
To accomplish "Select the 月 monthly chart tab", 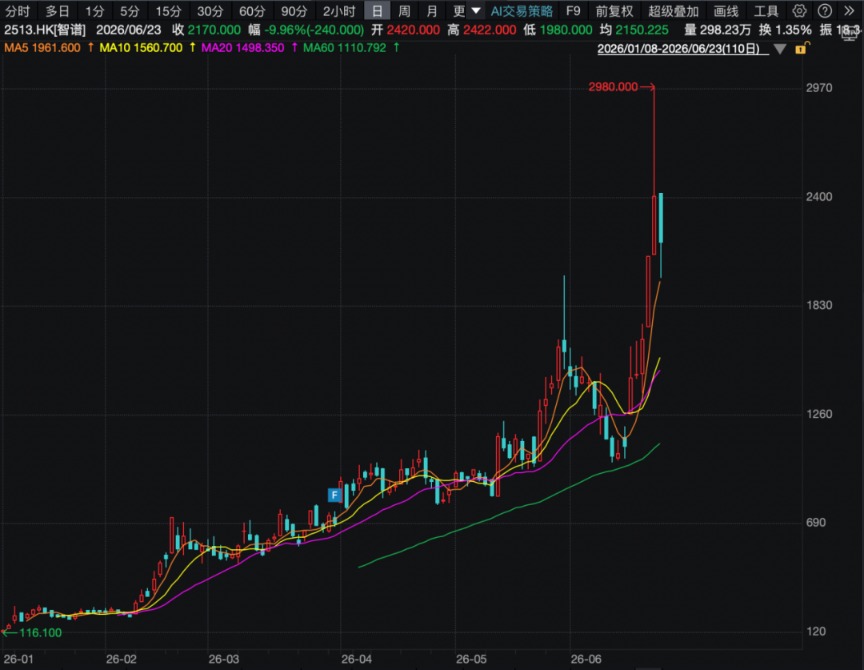I will click(x=432, y=11).
